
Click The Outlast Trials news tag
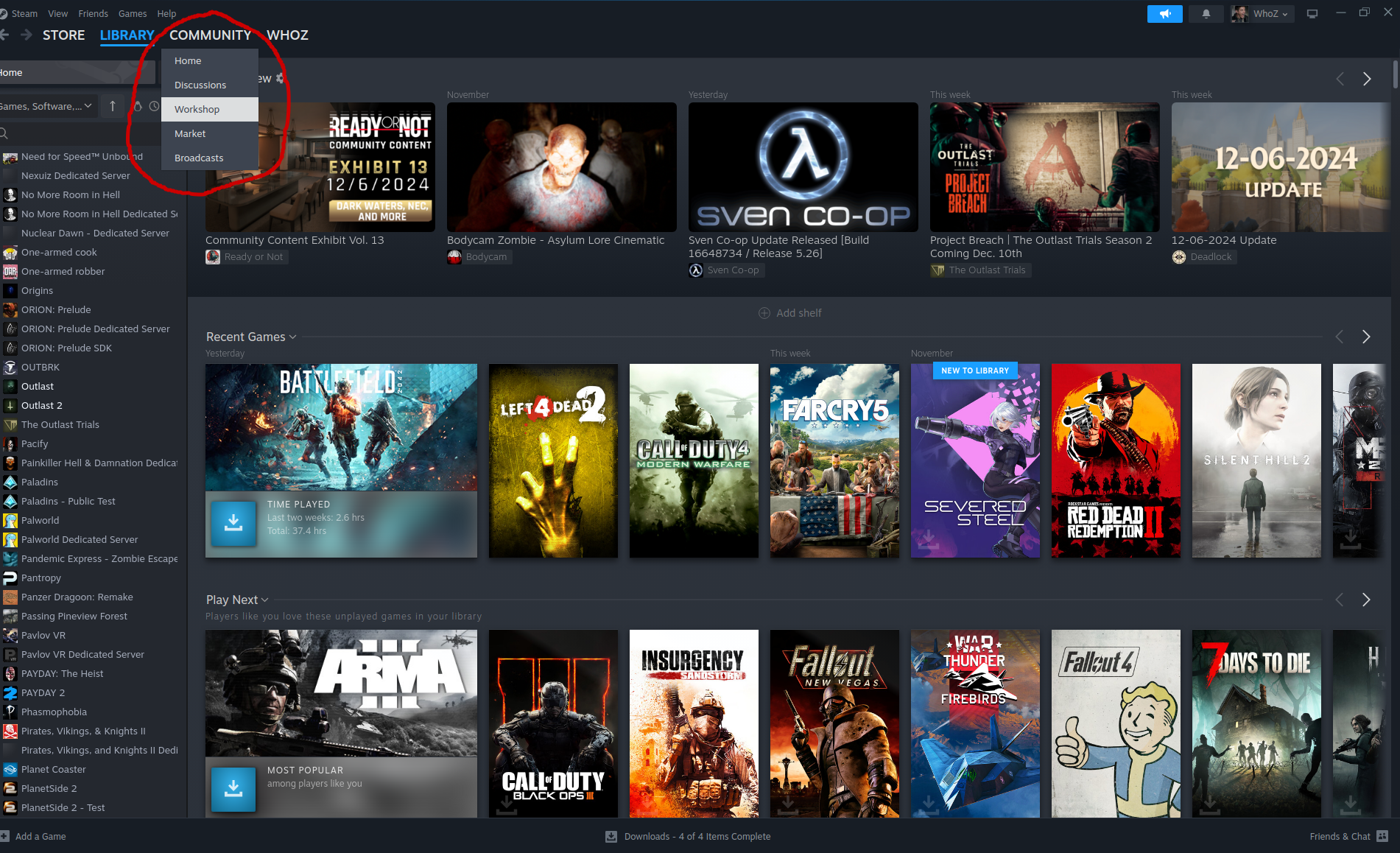click(980, 270)
